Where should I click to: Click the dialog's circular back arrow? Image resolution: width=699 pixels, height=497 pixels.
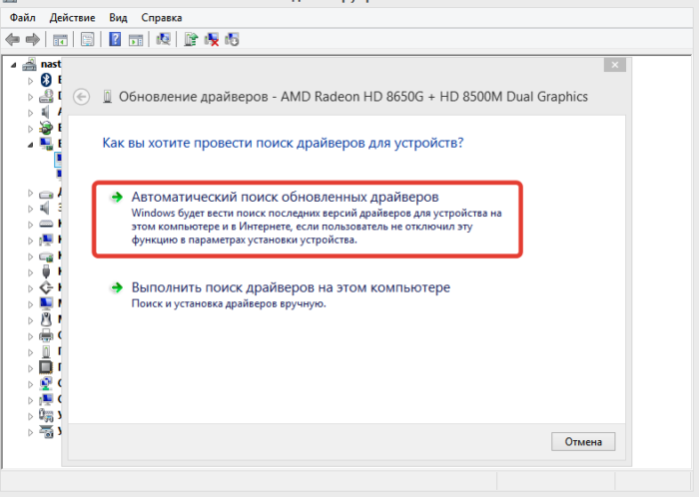pyautogui.click(x=82, y=97)
